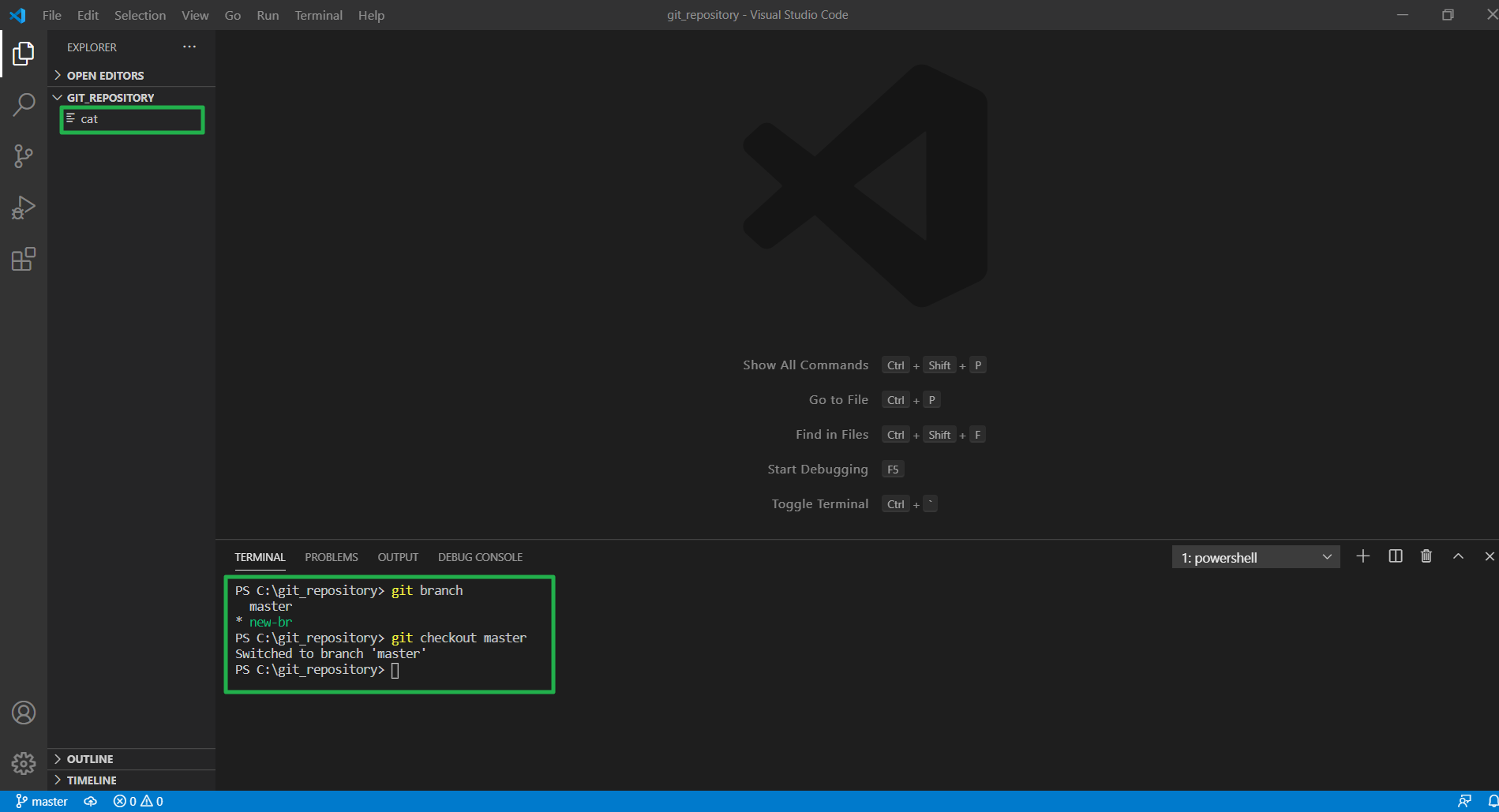Open the Accounts icon in activity bar
The width and height of the screenshot is (1499, 812).
tap(24, 713)
